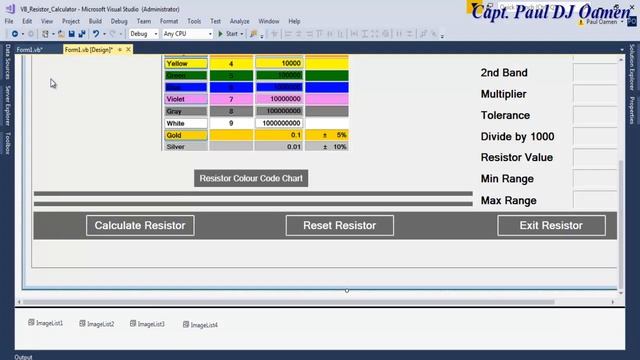Click the Undo arrow icon
Screen dimensions: 640x360
(96, 34)
